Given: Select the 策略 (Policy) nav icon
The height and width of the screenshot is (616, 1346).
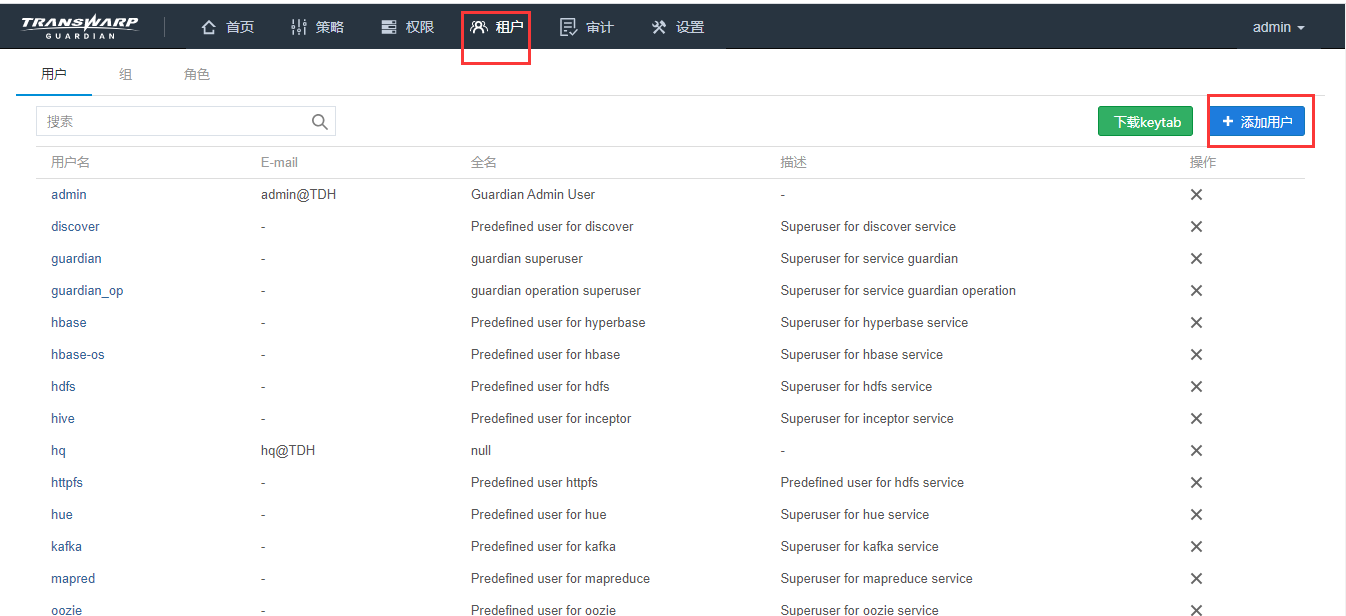Looking at the screenshot, I should [299, 27].
